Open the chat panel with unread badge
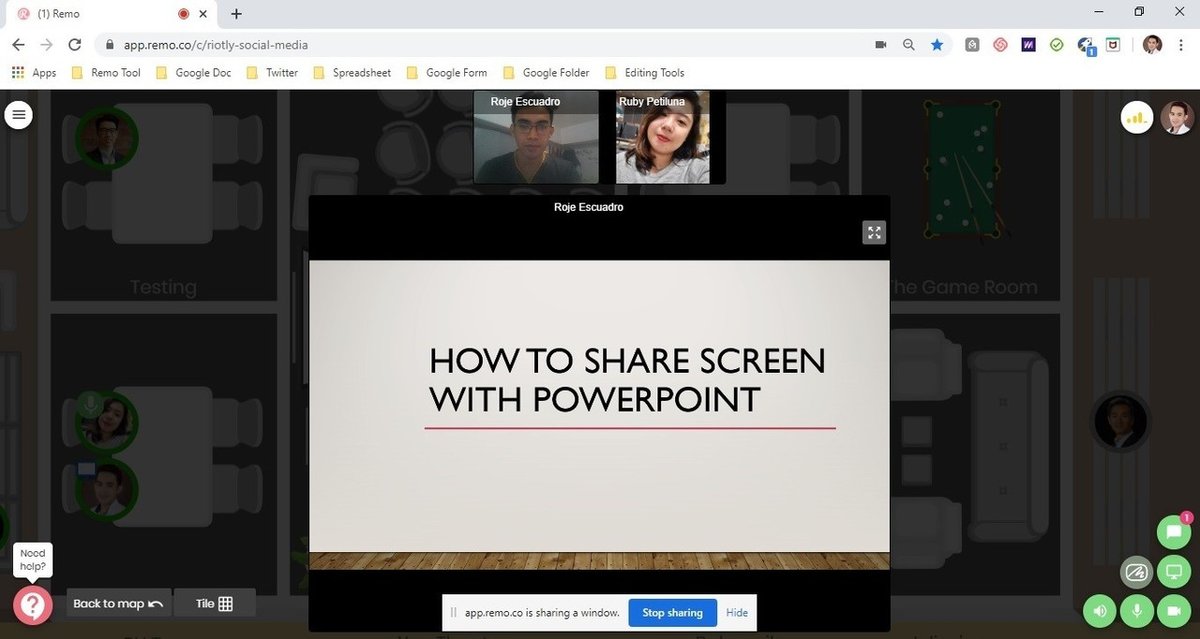1200x639 pixels. click(1173, 533)
